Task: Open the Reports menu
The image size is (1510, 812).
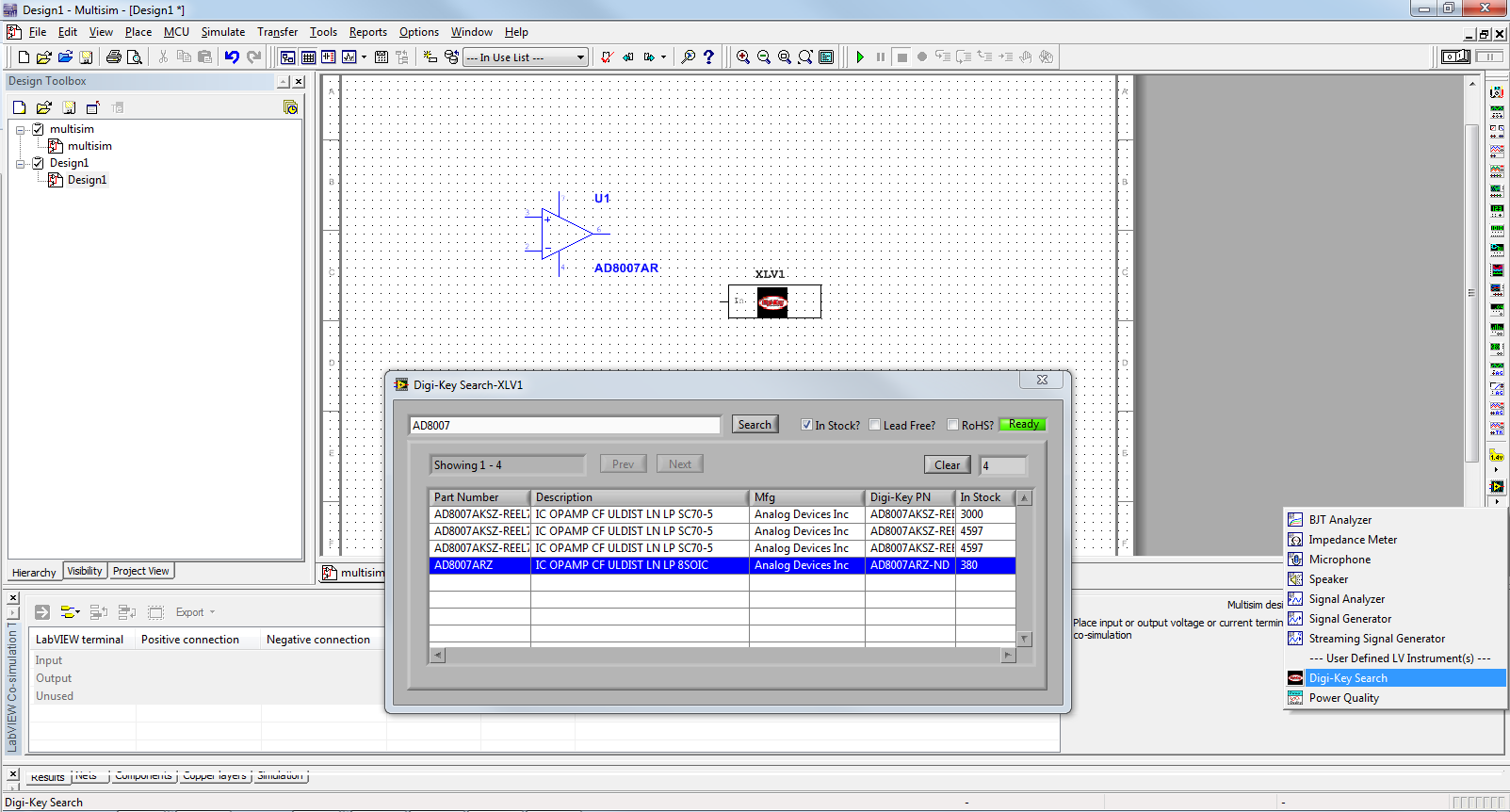Action: coord(367,32)
